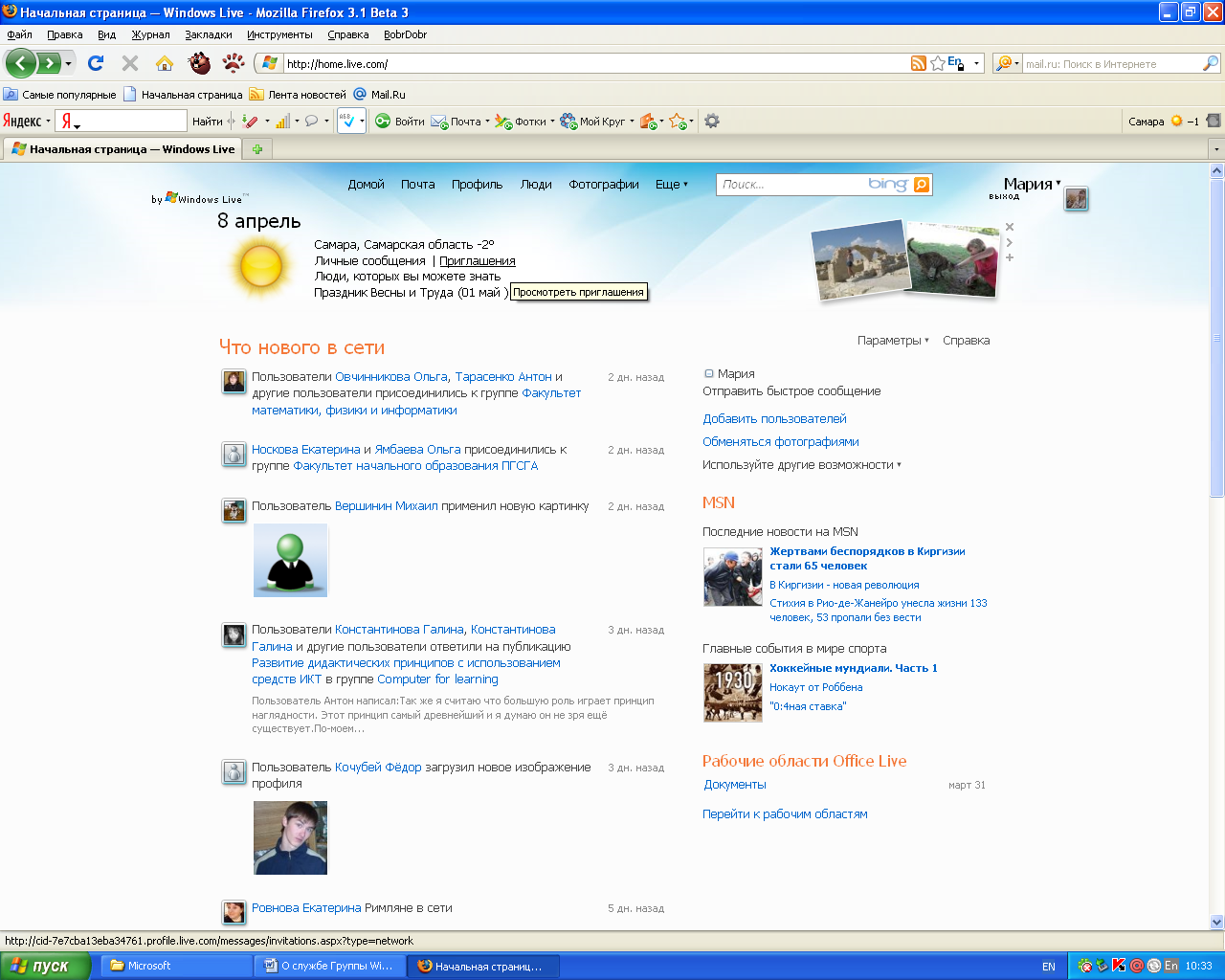Click the выход sign-out link
The height and width of the screenshot is (980, 1225).
(x=1004, y=196)
